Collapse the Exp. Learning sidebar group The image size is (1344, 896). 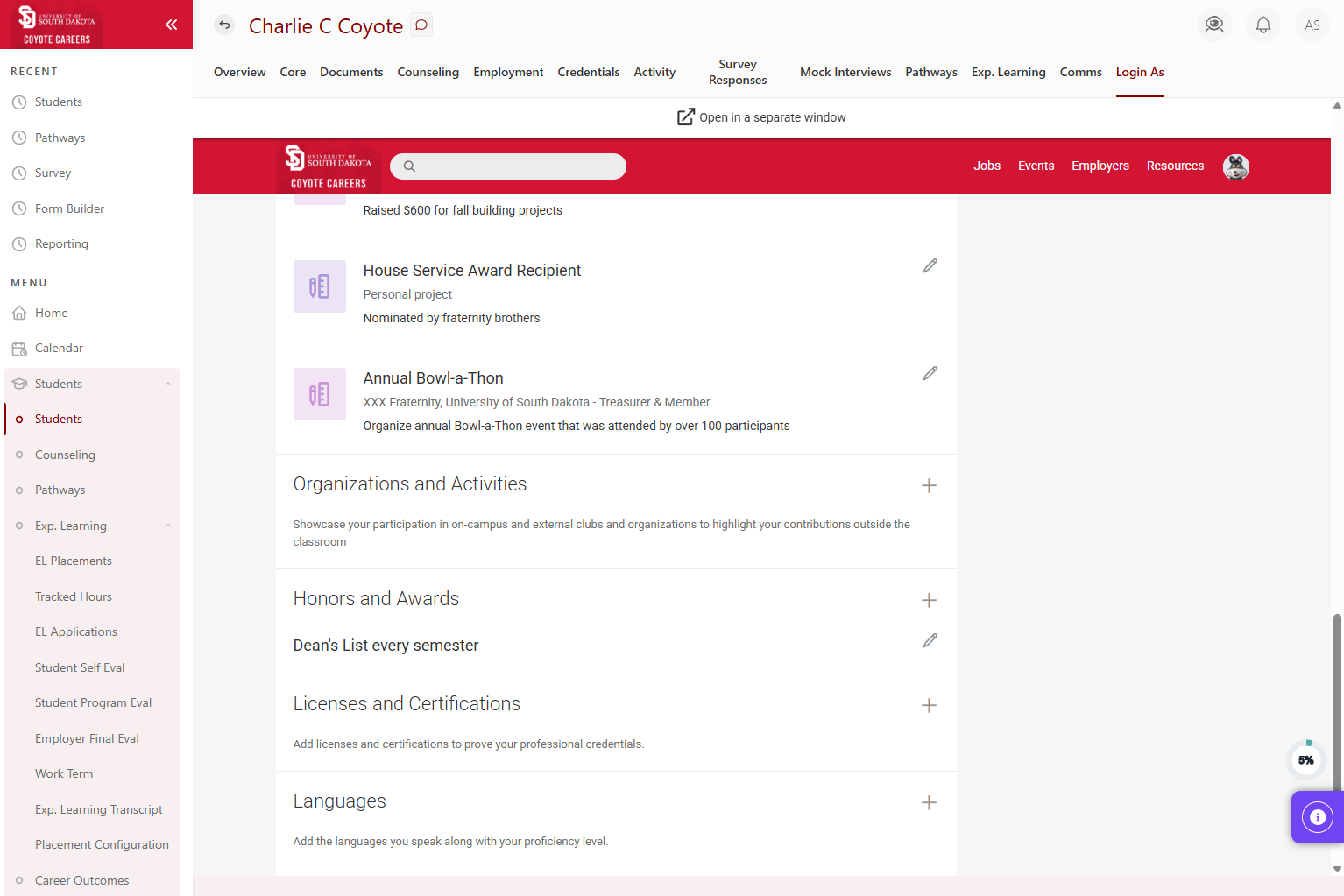pos(168,526)
